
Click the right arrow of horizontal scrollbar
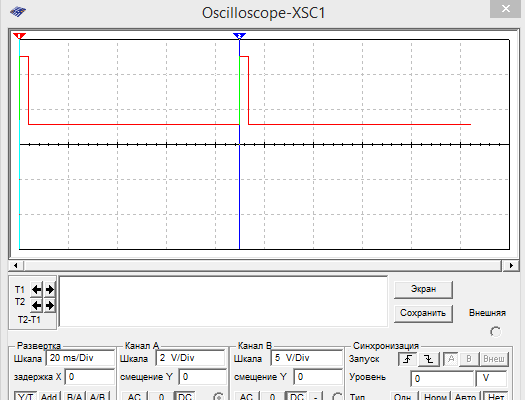511,265
